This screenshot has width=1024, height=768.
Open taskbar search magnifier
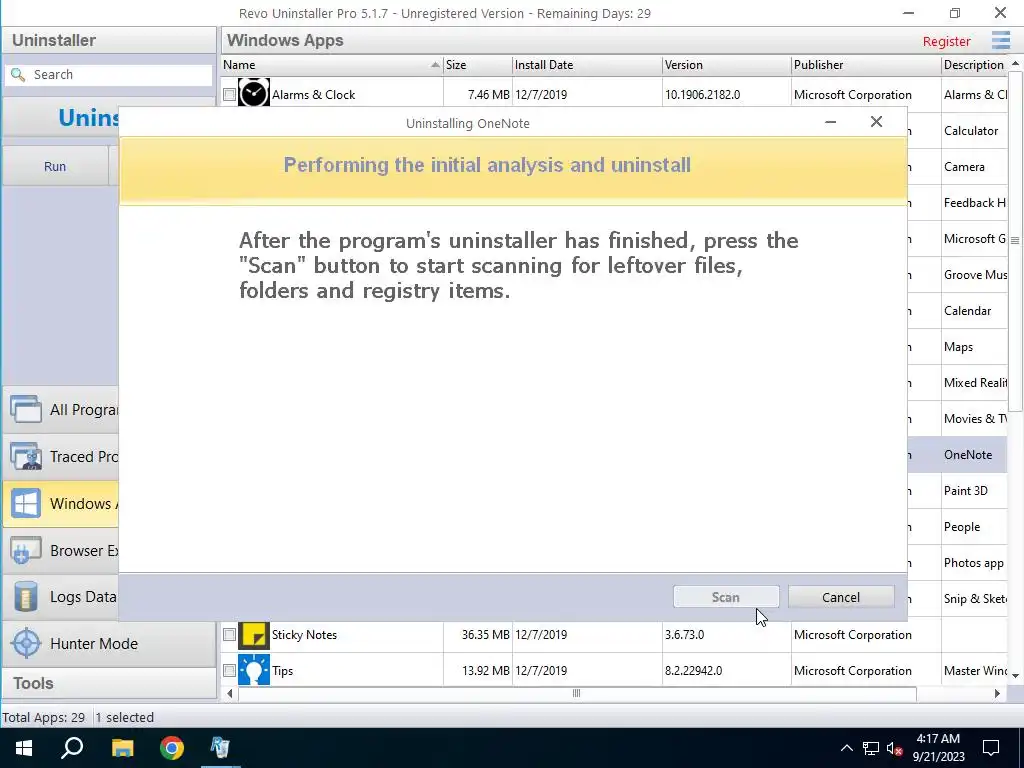(72, 748)
